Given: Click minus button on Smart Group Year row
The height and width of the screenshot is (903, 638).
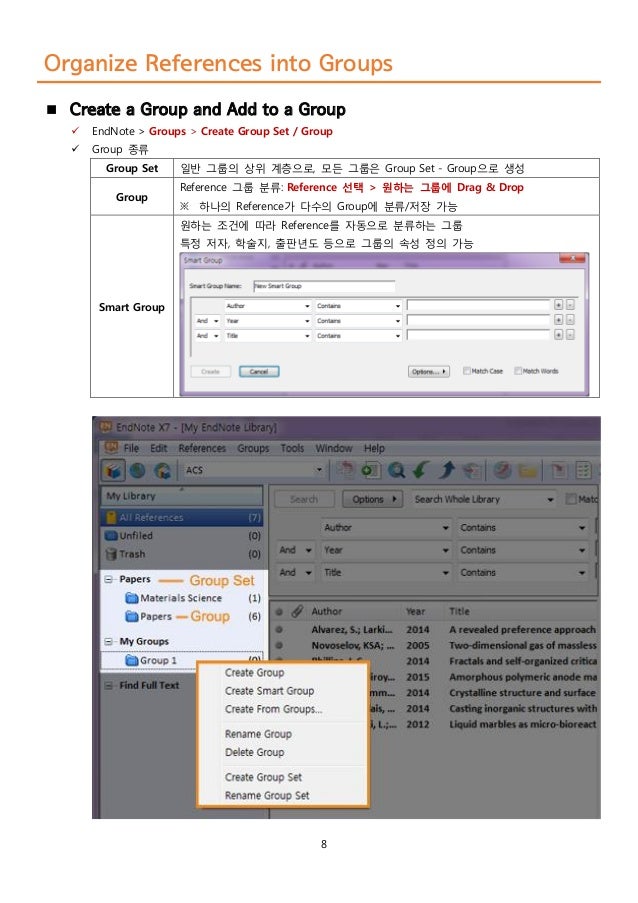Looking at the screenshot, I should pyautogui.click(x=570, y=320).
